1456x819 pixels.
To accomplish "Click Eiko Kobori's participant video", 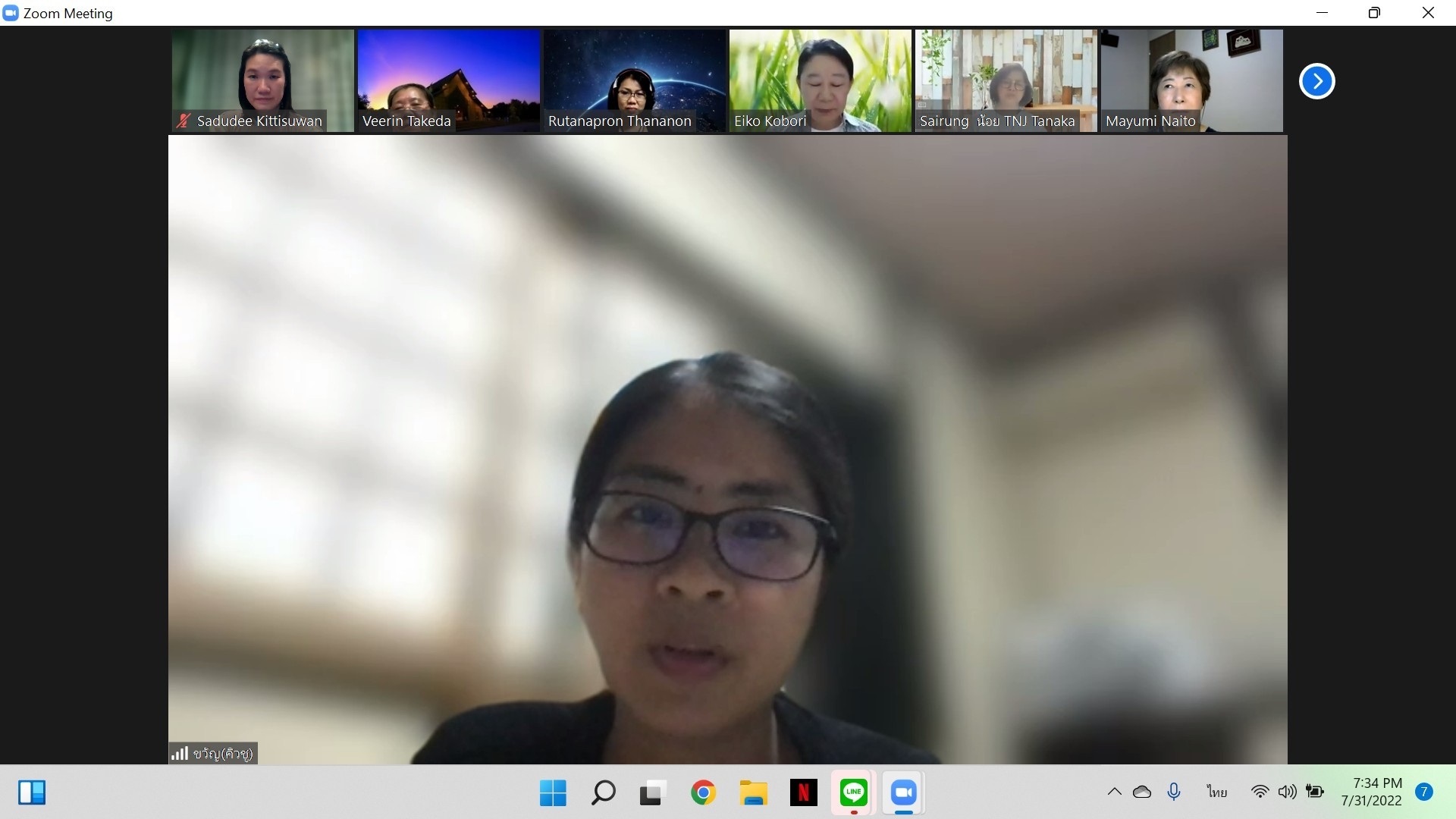I will (820, 80).
